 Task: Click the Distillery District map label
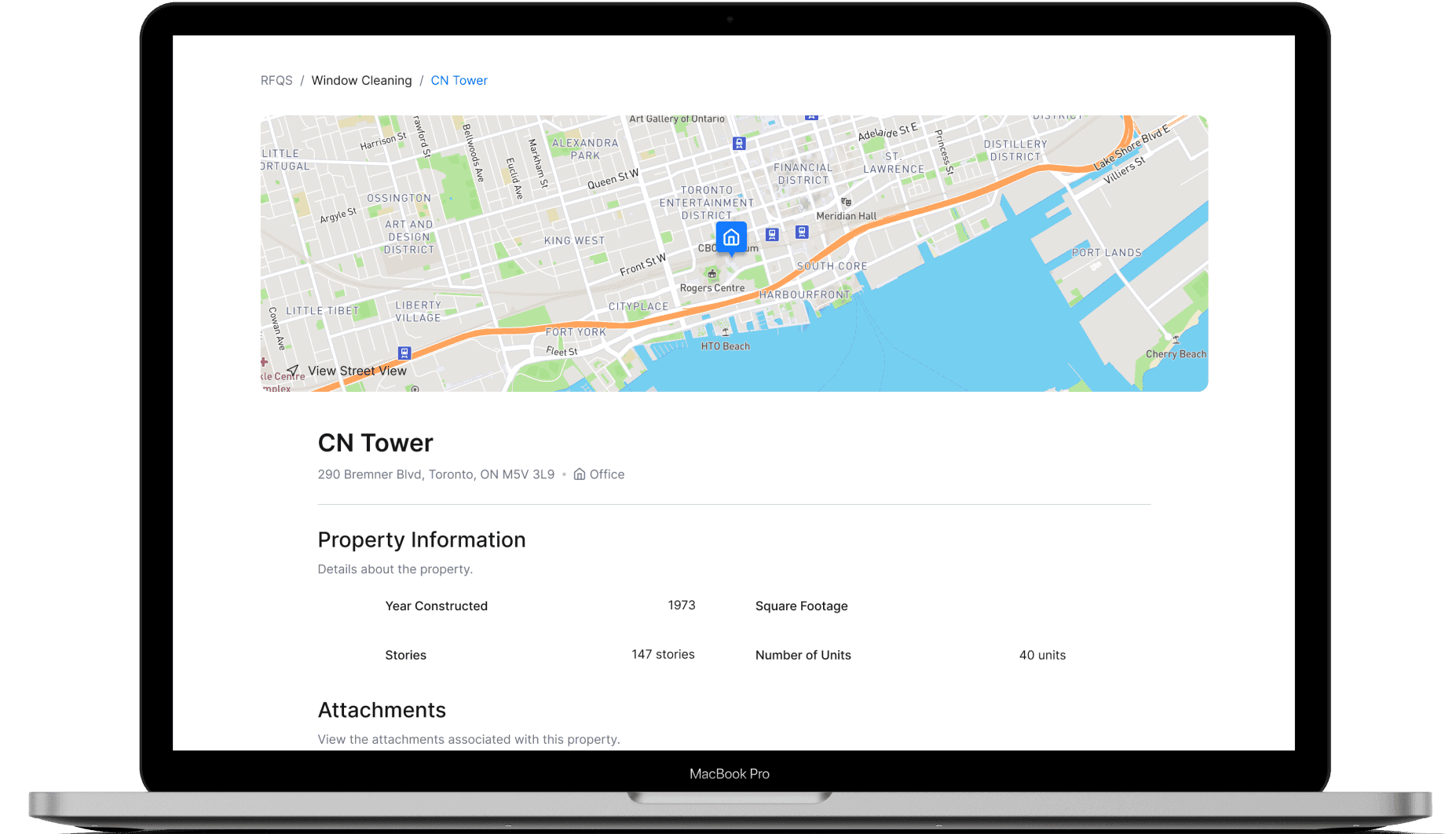click(1015, 151)
